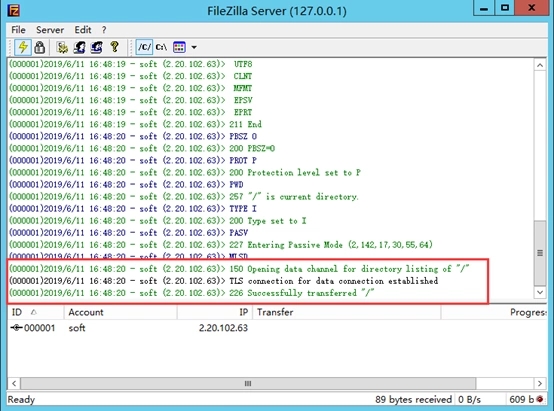Open the File menu
Image resolution: width=554 pixels, height=411 pixels.
(x=18, y=30)
